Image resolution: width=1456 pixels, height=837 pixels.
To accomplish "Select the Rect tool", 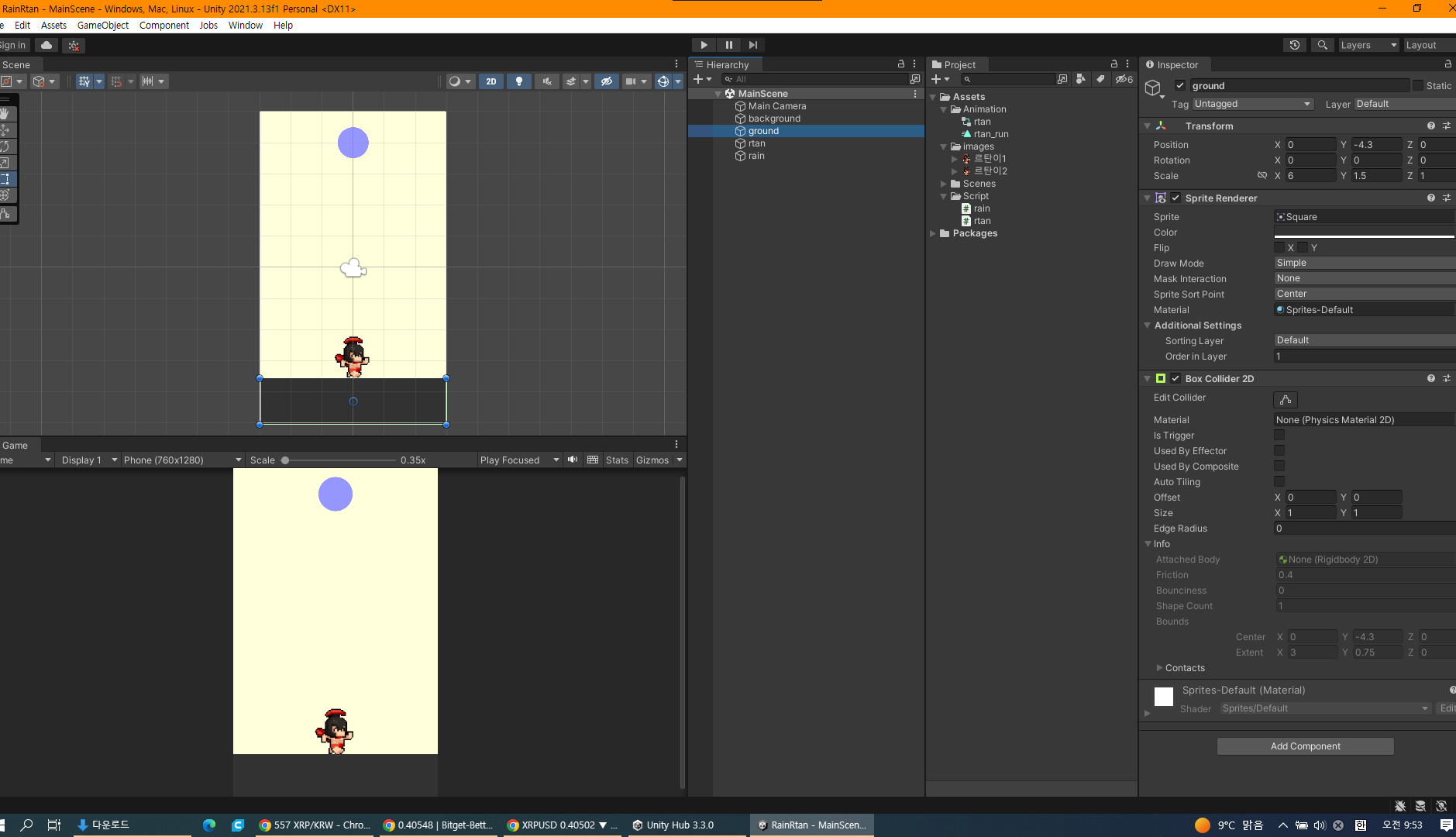I will 5,179.
